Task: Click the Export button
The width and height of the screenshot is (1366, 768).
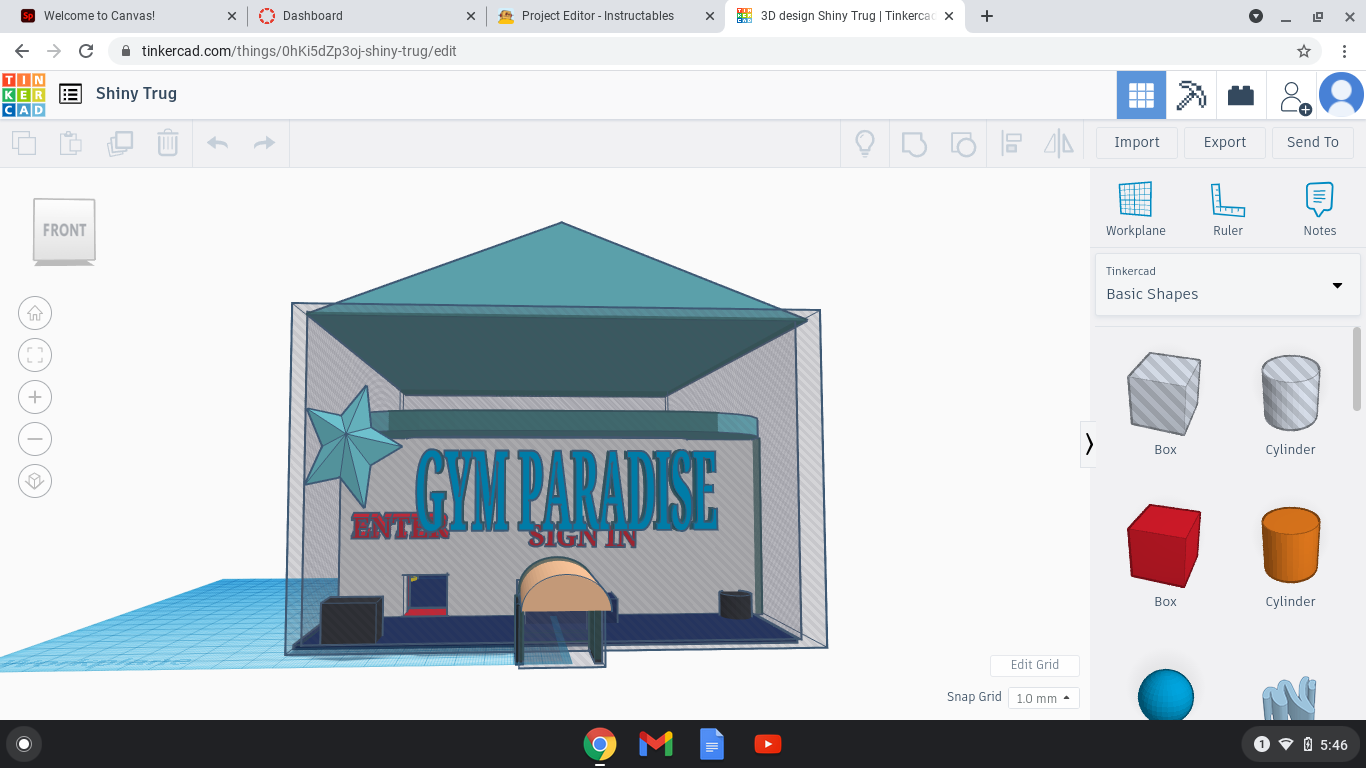Action: [1224, 142]
